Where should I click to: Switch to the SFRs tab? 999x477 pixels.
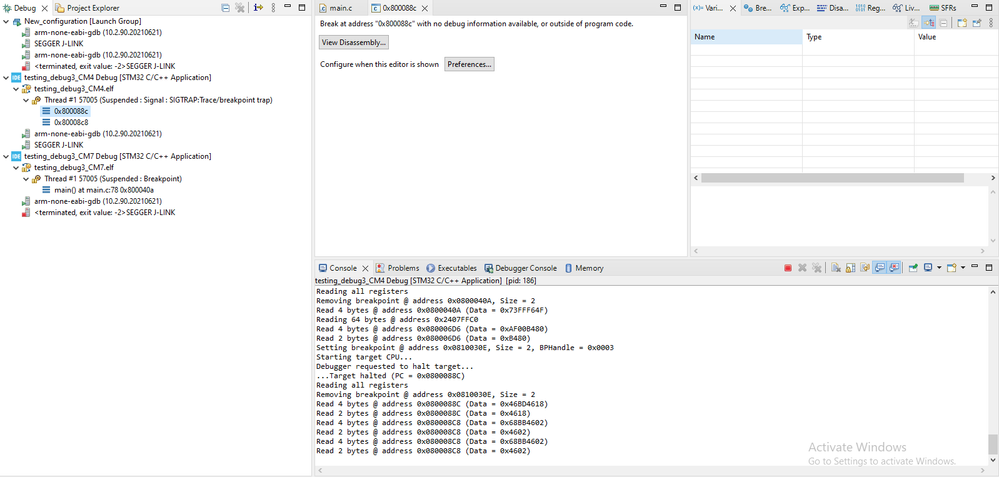[943, 8]
